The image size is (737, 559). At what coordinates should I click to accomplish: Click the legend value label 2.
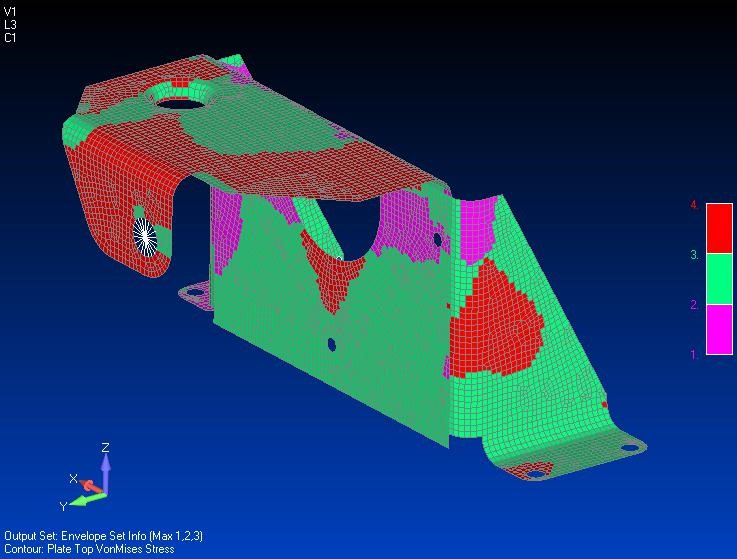click(694, 305)
